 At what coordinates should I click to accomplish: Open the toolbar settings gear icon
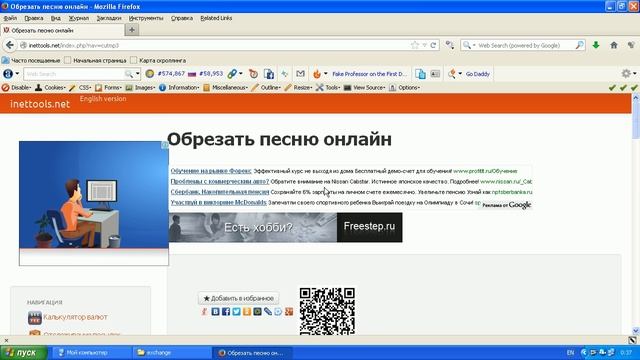(x=626, y=74)
